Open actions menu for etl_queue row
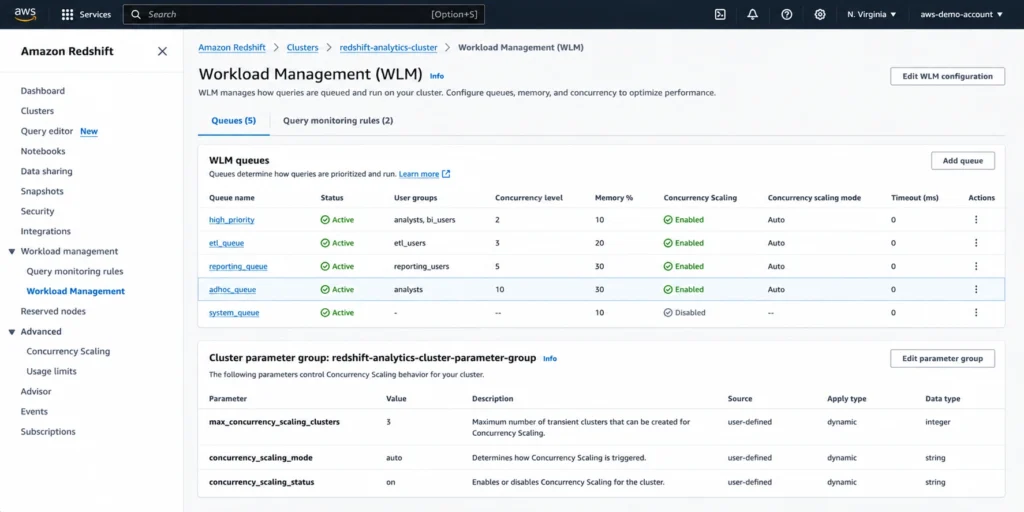1024x512 pixels. [x=976, y=243]
